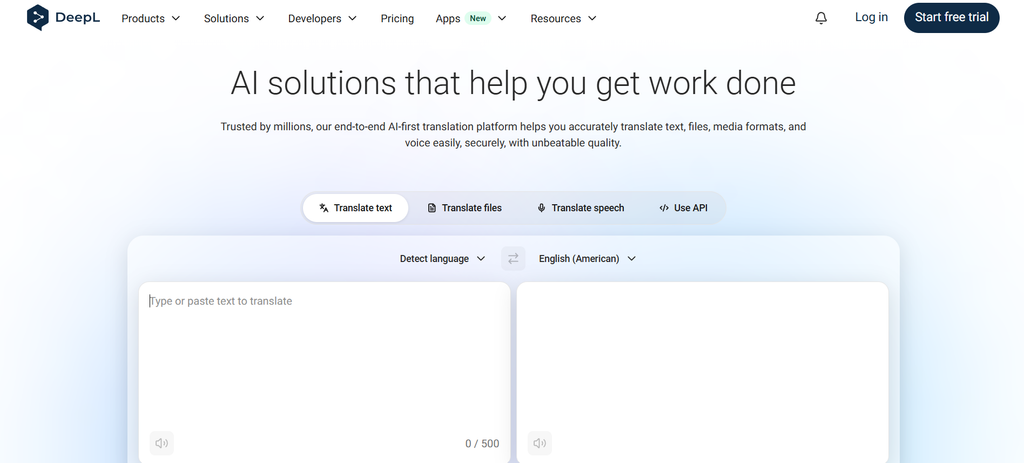Click the 'AI solutions that help you get work done' heading
This screenshot has width=1024, height=463.
tap(513, 83)
